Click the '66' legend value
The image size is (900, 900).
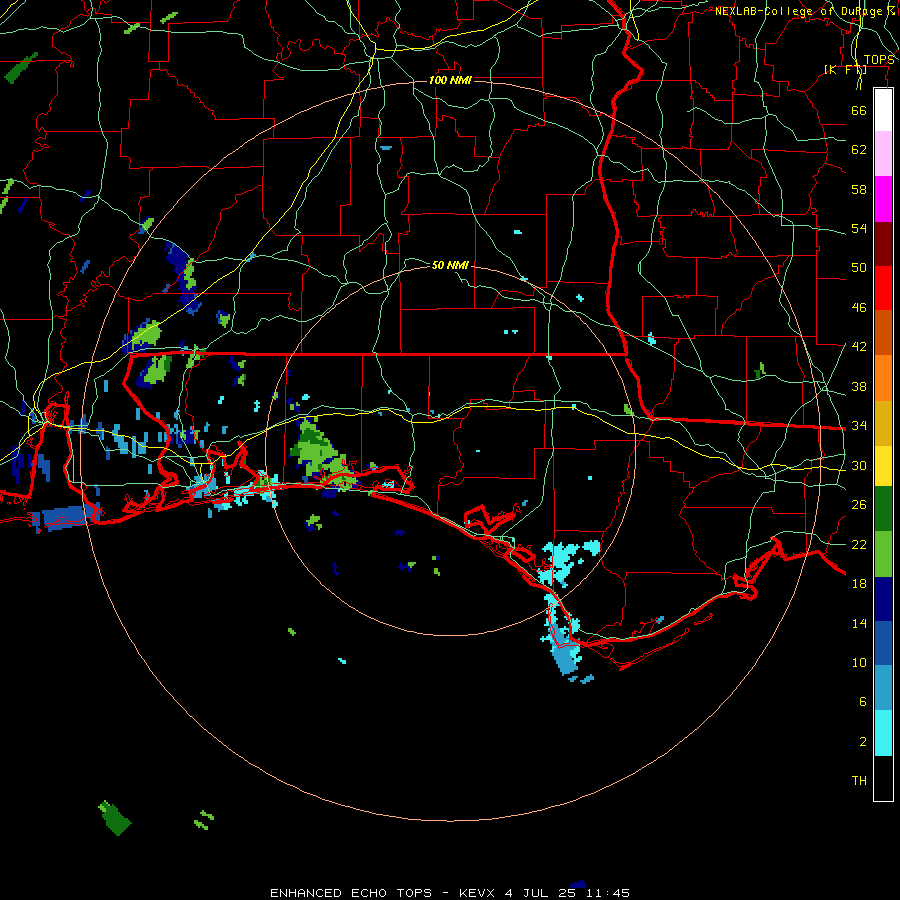pyautogui.click(x=859, y=110)
